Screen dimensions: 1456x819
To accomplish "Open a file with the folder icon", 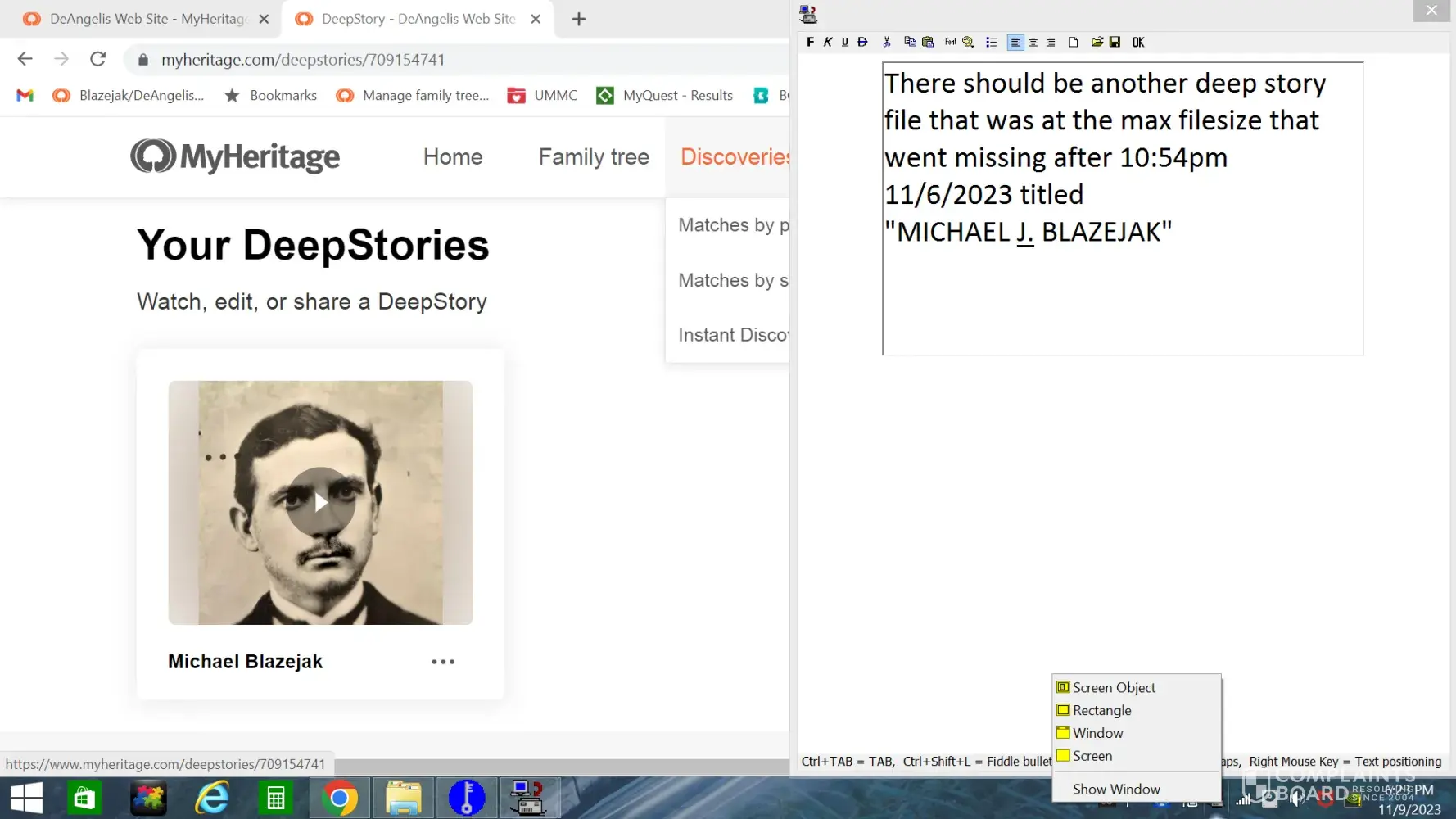I will (x=1097, y=42).
